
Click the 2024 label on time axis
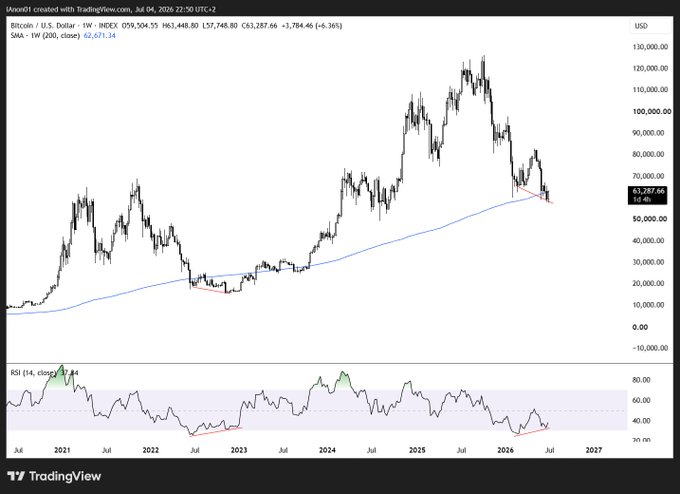click(x=327, y=450)
